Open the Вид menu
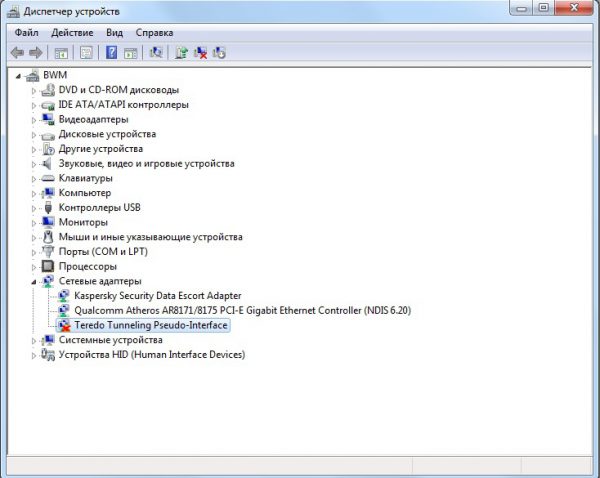Image resolution: width=600 pixels, height=478 pixels. [x=114, y=33]
